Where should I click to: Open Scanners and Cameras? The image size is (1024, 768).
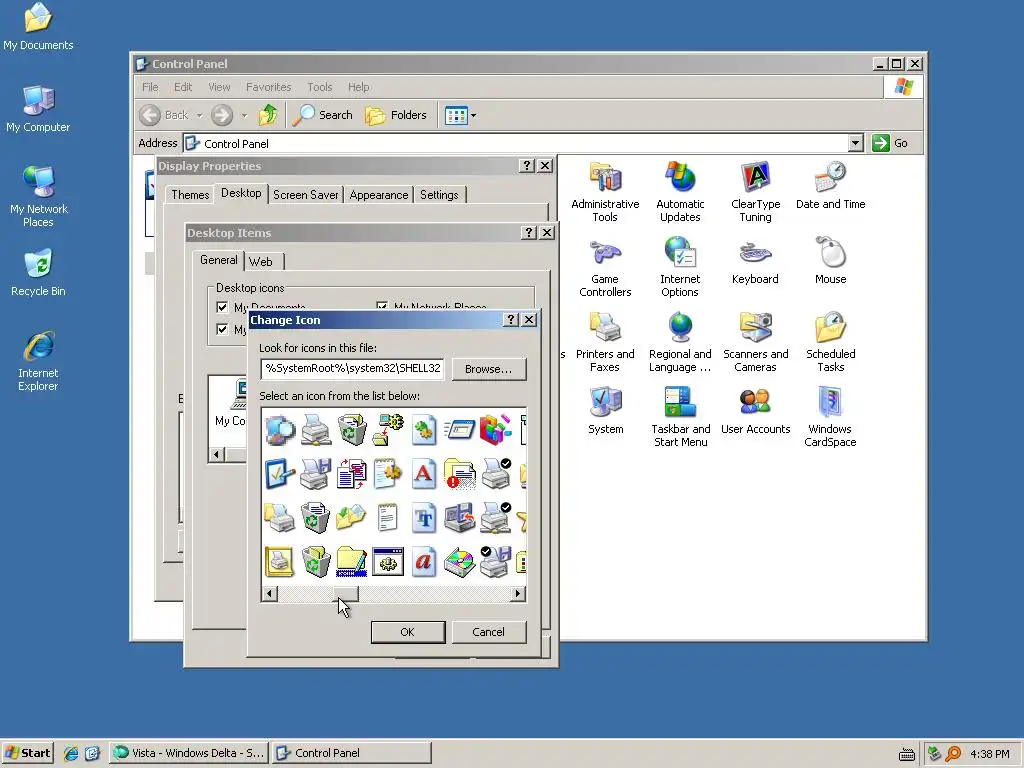(x=756, y=343)
